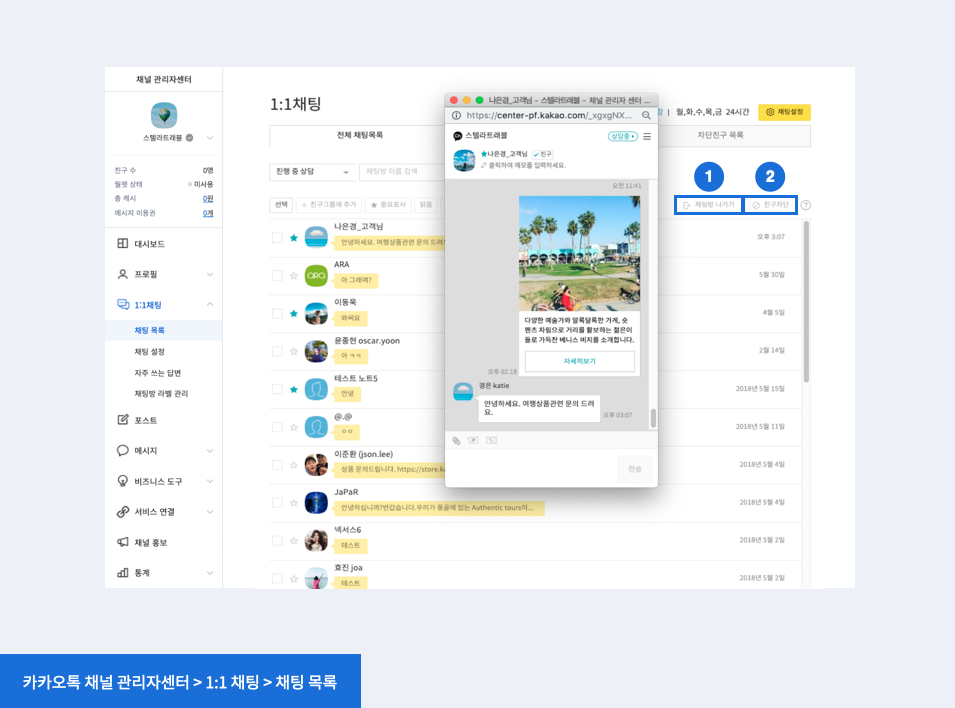955x708 pixels.
Task: Click the attach file paperclip icon
Action: [456, 441]
